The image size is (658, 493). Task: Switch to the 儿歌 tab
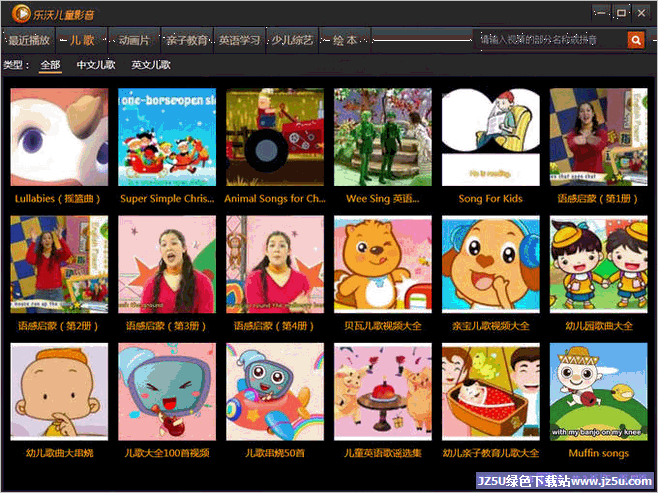tap(81, 40)
